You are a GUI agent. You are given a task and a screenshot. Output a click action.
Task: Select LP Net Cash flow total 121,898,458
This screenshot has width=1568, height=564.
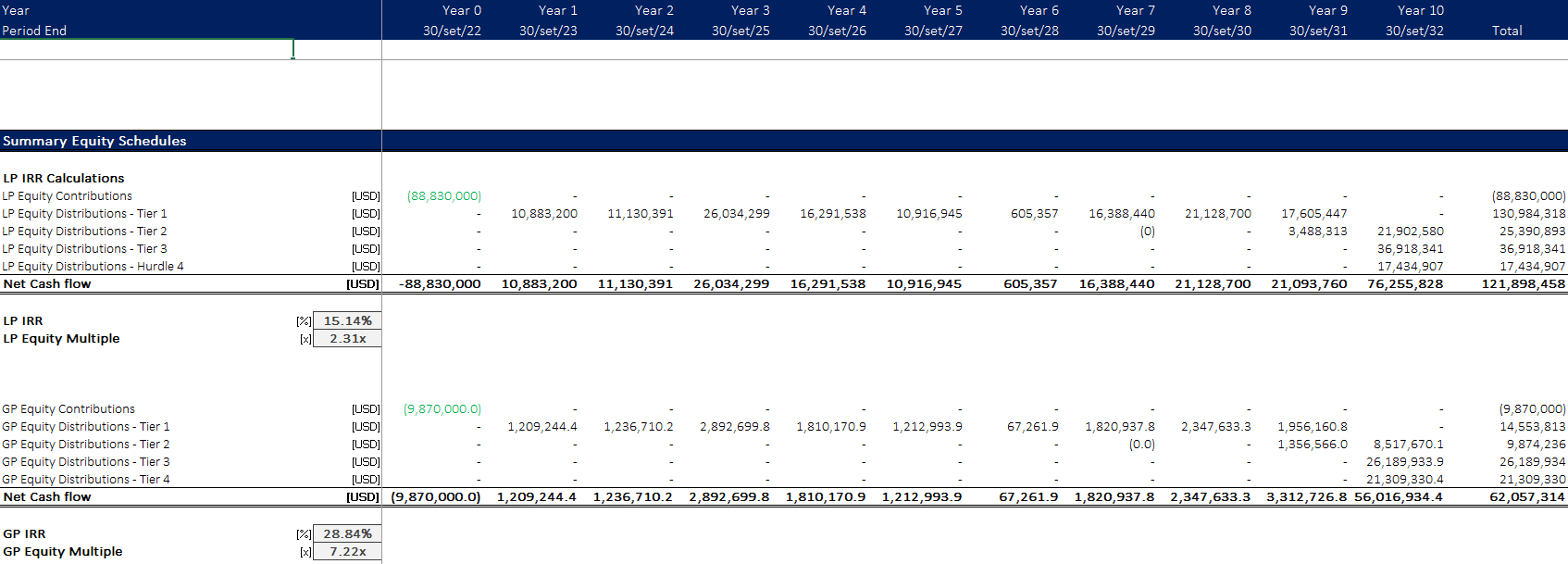point(1524,283)
